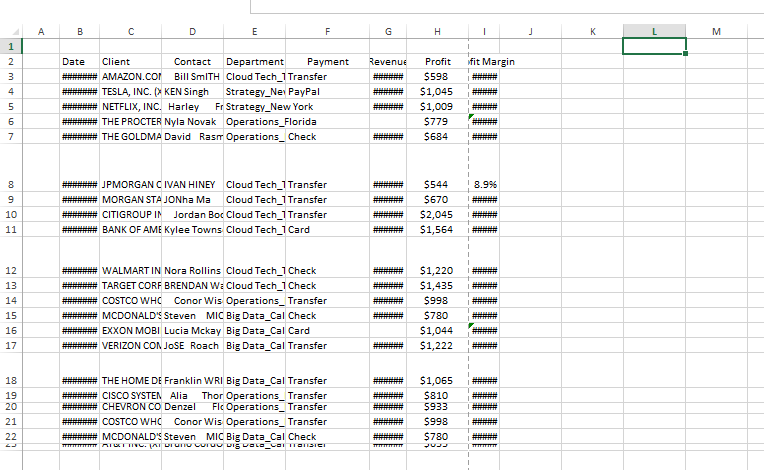Select the NETFLIX, INC. client cell

(x=131, y=107)
